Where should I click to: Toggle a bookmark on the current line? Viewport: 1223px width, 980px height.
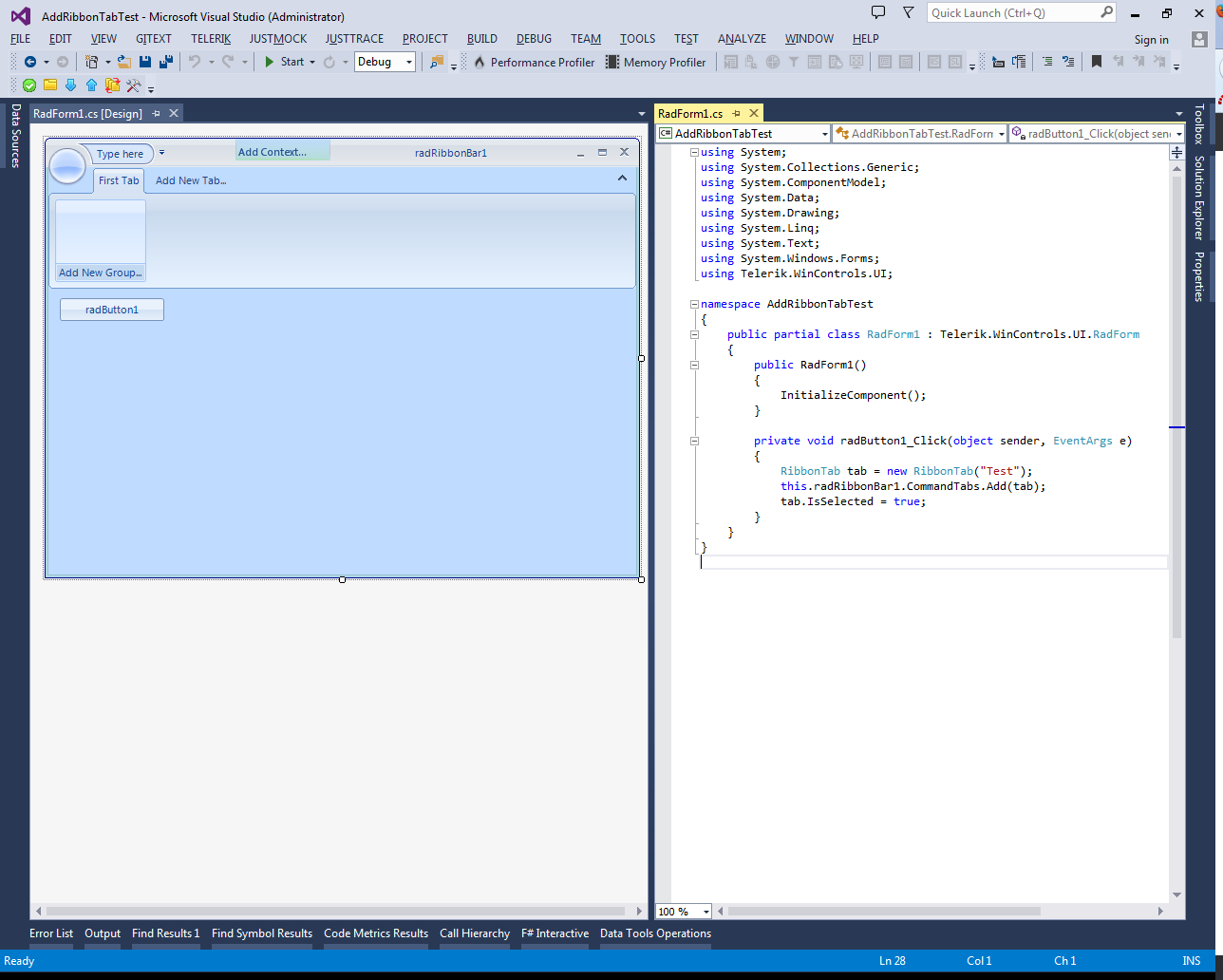coord(1097,62)
